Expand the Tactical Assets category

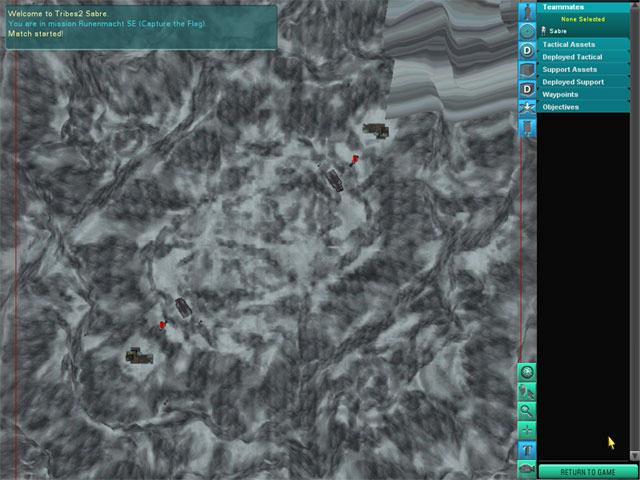click(584, 44)
